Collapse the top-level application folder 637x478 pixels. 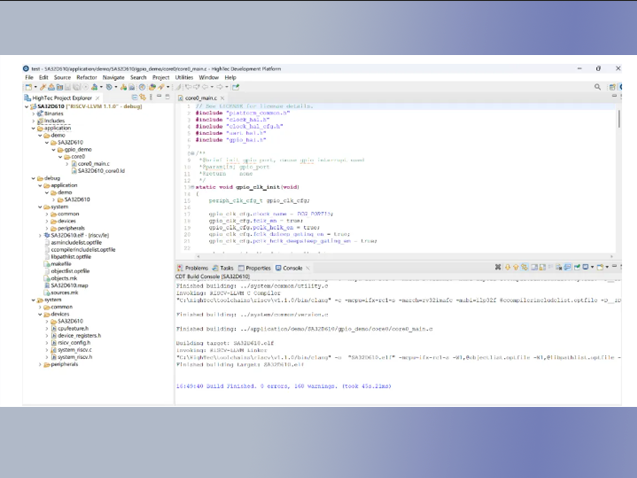point(34,128)
